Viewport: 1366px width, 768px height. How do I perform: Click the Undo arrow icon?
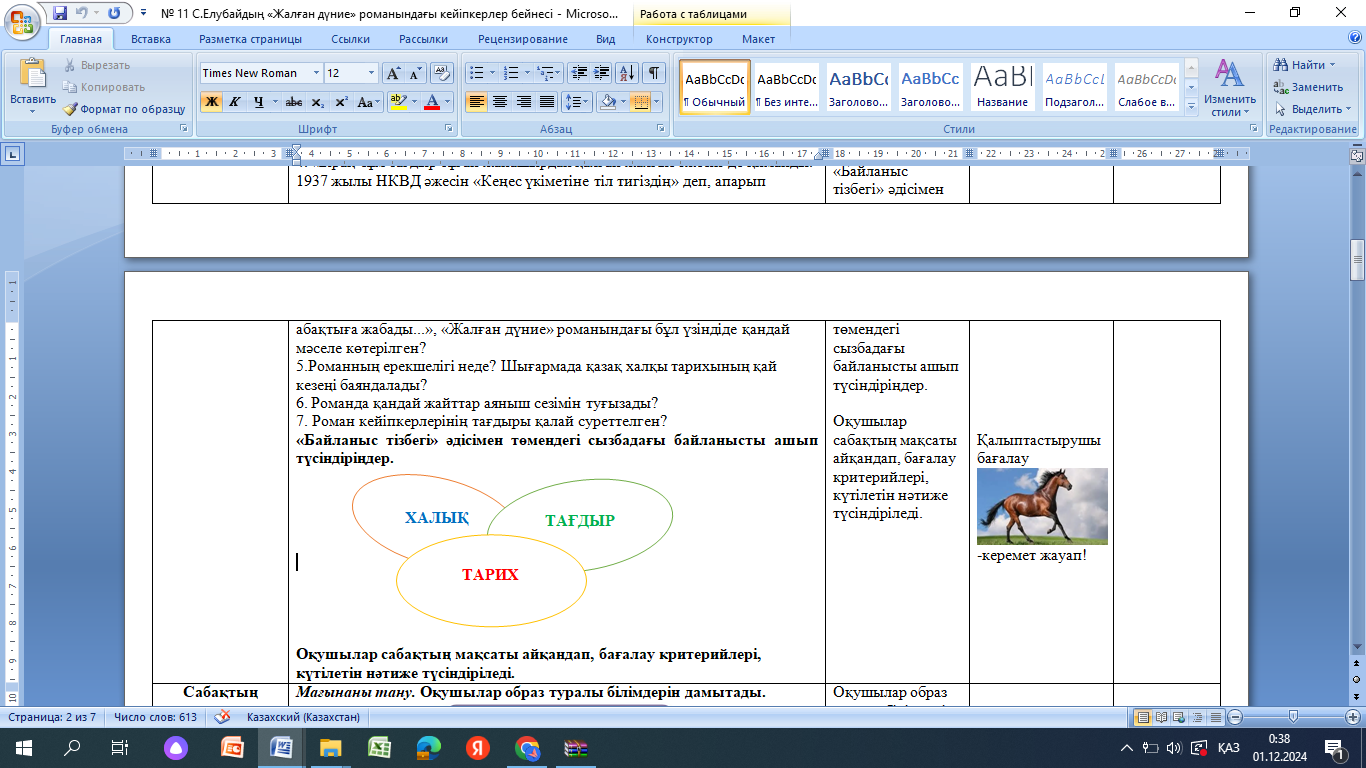[x=83, y=13]
